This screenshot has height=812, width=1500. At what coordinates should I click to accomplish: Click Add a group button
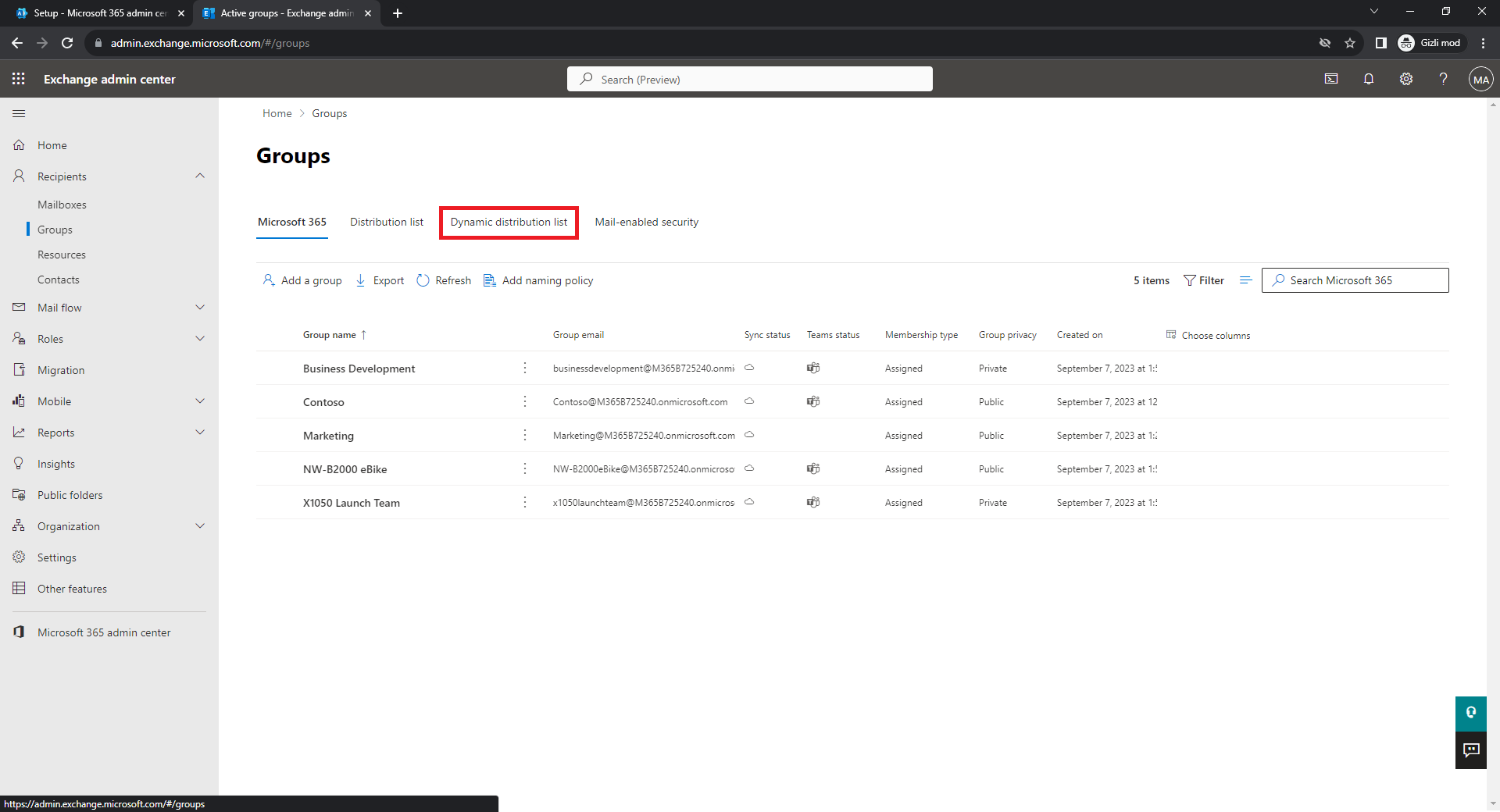tap(302, 280)
